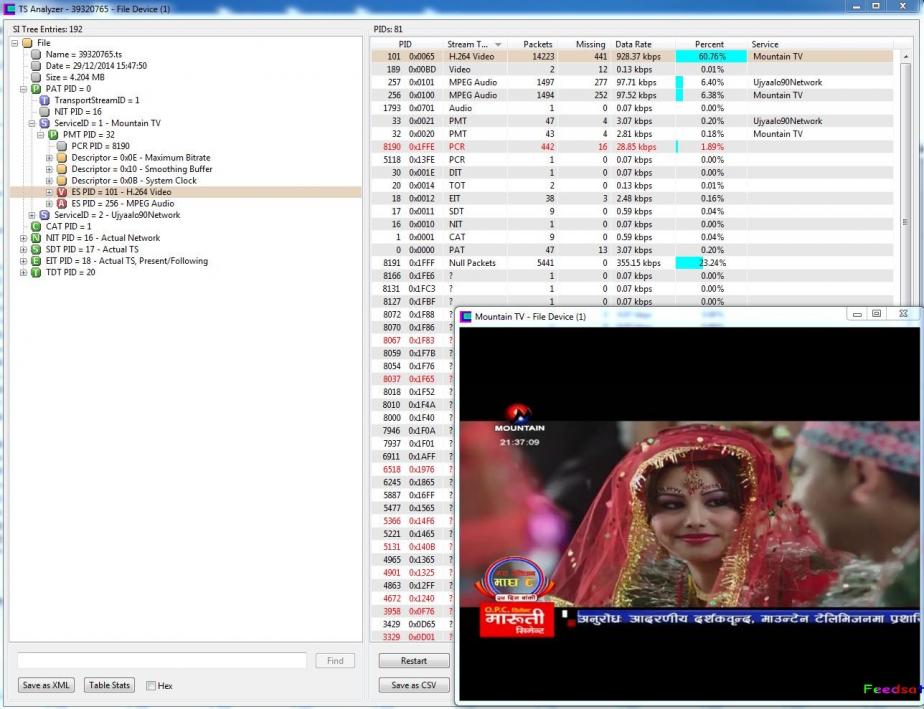The width and height of the screenshot is (924, 709).
Task: Click the PID list scrollbar up arrow
Action: pyautogui.click(x=906, y=57)
